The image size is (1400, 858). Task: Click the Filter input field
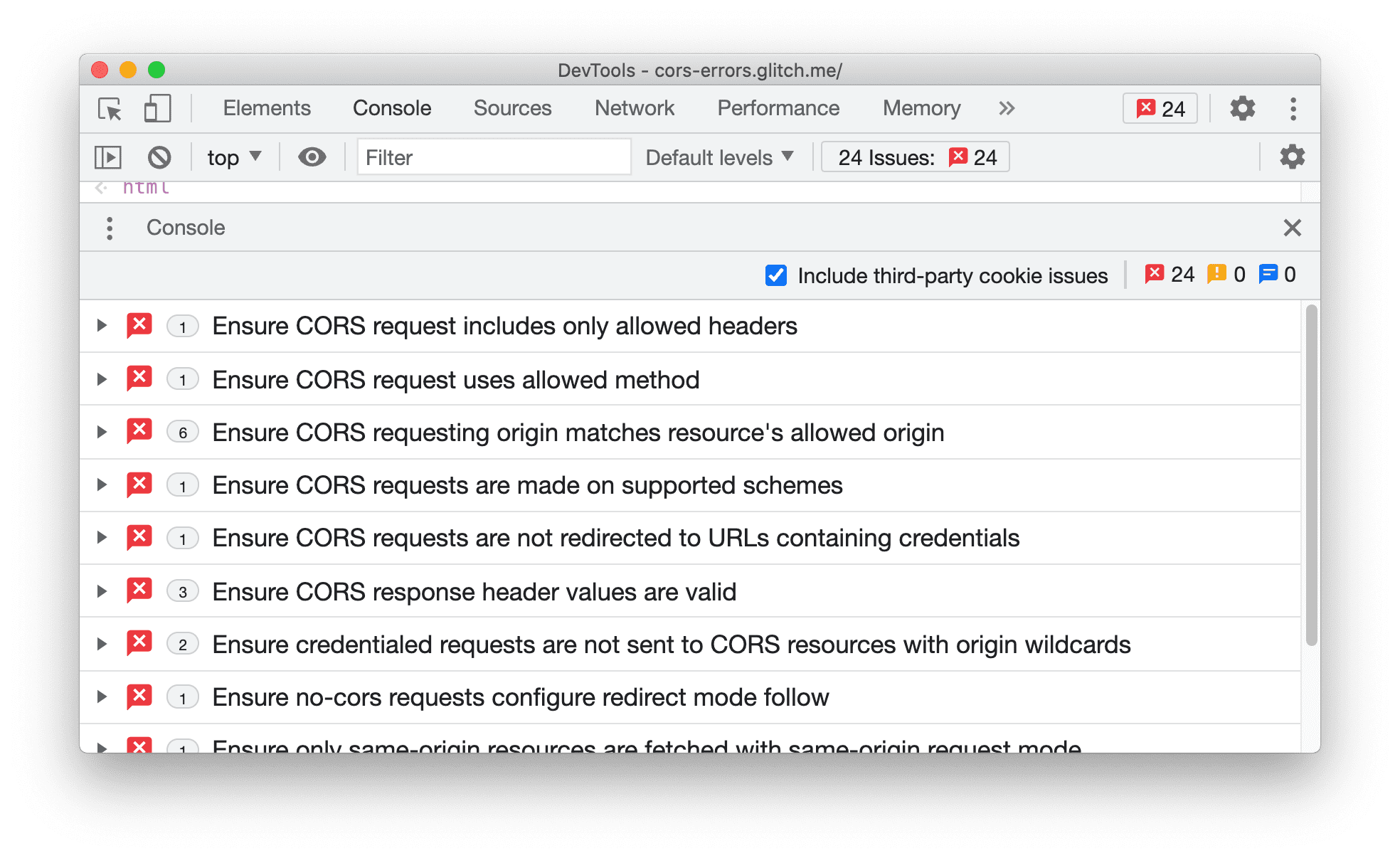click(x=490, y=157)
